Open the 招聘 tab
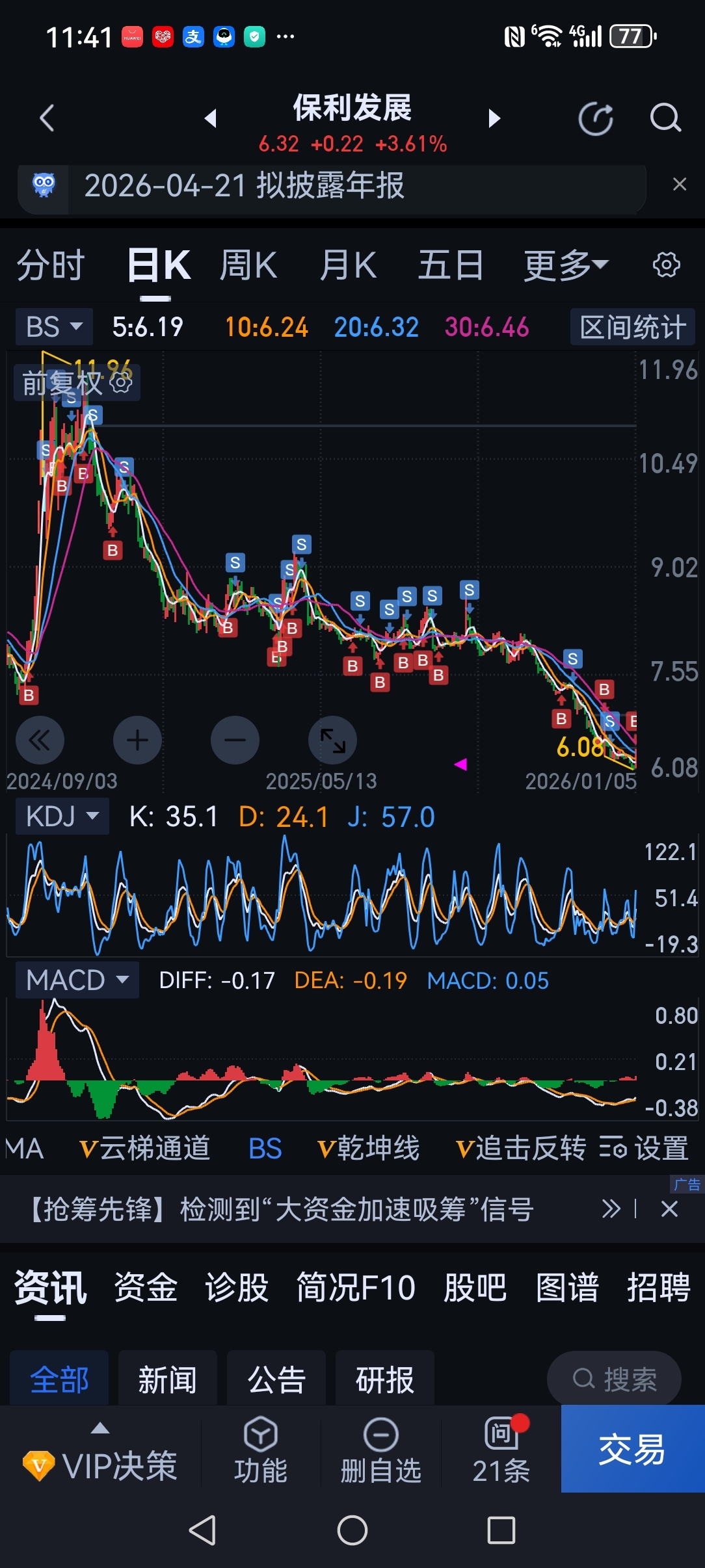Image resolution: width=705 pixels, height=1568 pixels. click(x=658, y=1288)
